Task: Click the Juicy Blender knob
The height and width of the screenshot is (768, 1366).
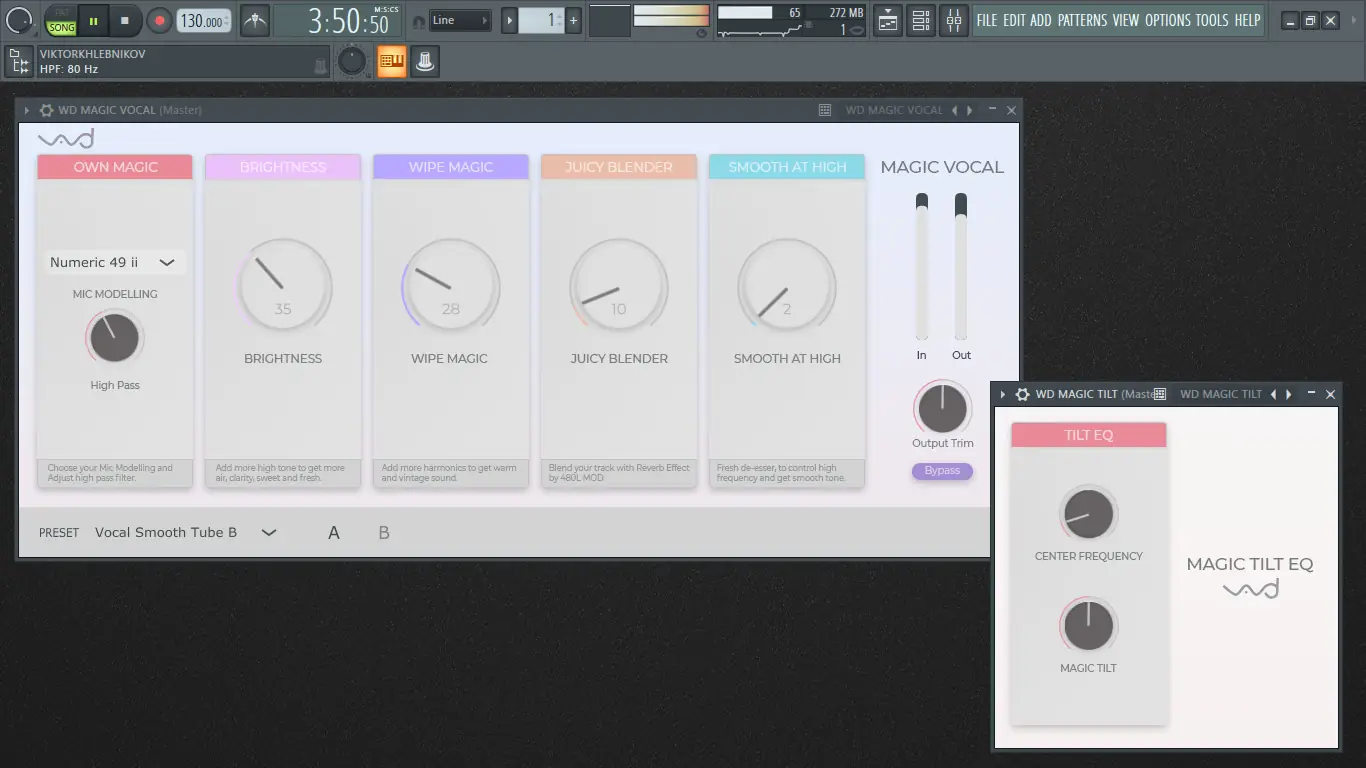Action: (619, 287)
